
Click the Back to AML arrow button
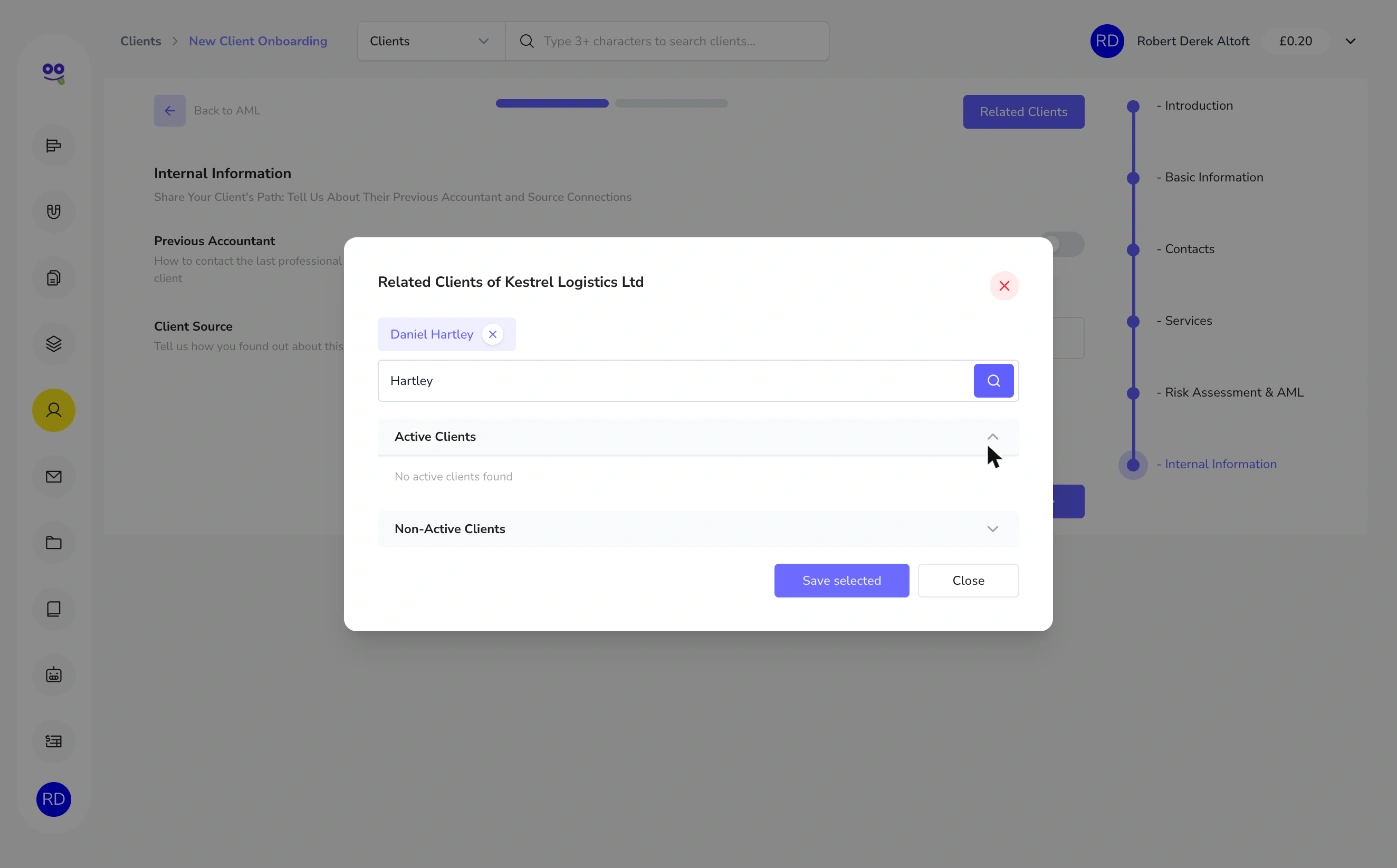pos(170,111)
